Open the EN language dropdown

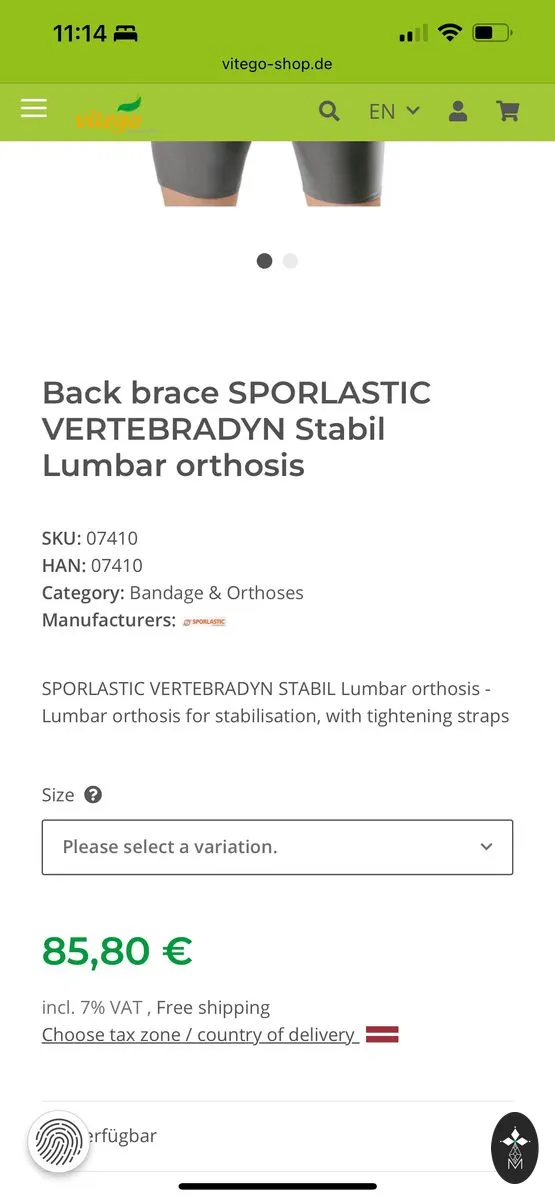point(394,111)
